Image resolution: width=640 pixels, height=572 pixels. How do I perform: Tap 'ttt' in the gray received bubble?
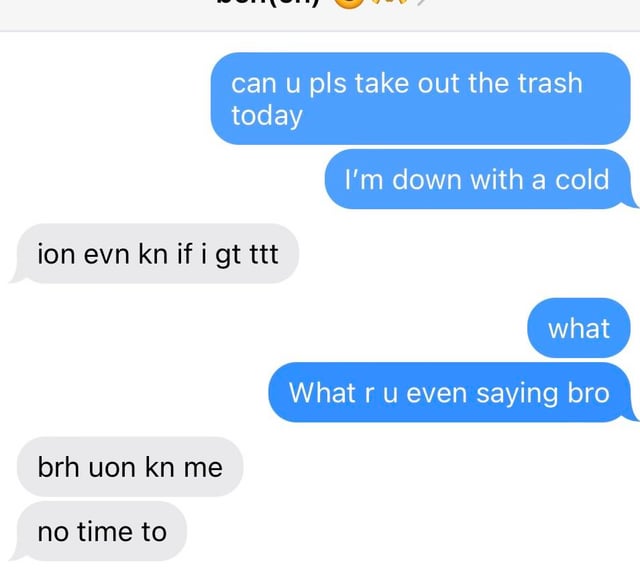264,254
